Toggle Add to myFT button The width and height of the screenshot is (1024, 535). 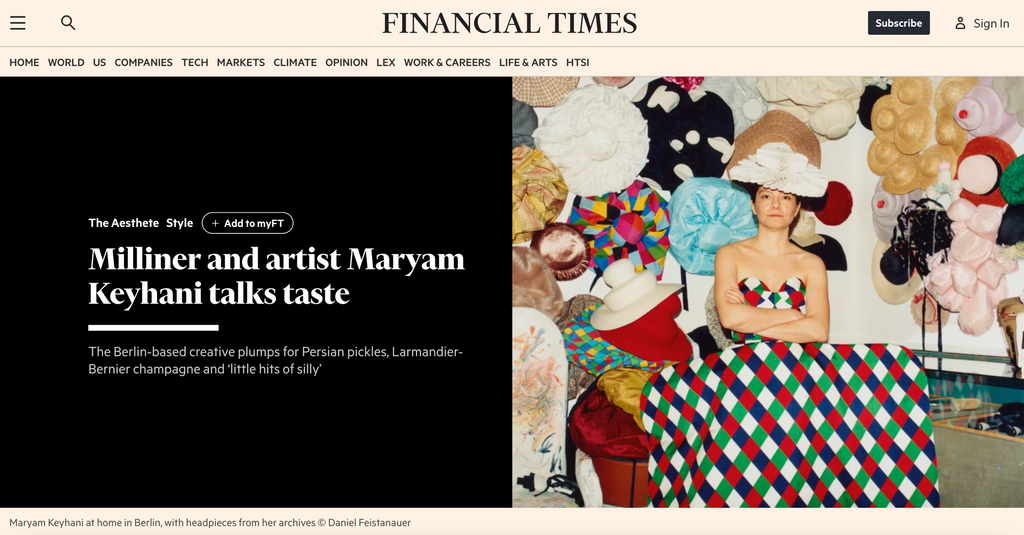(248, 223)
